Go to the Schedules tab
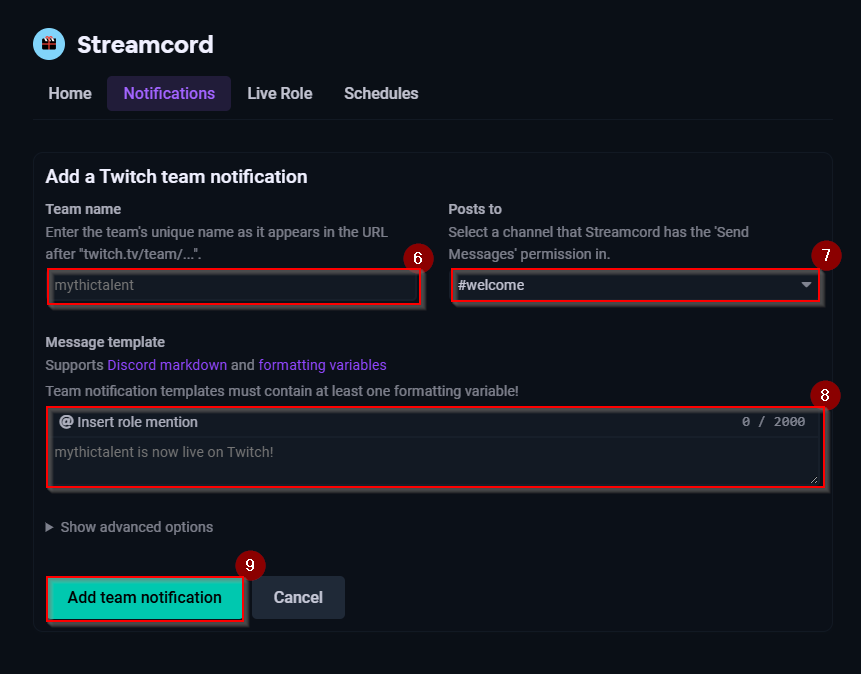 tap(380, 93)
